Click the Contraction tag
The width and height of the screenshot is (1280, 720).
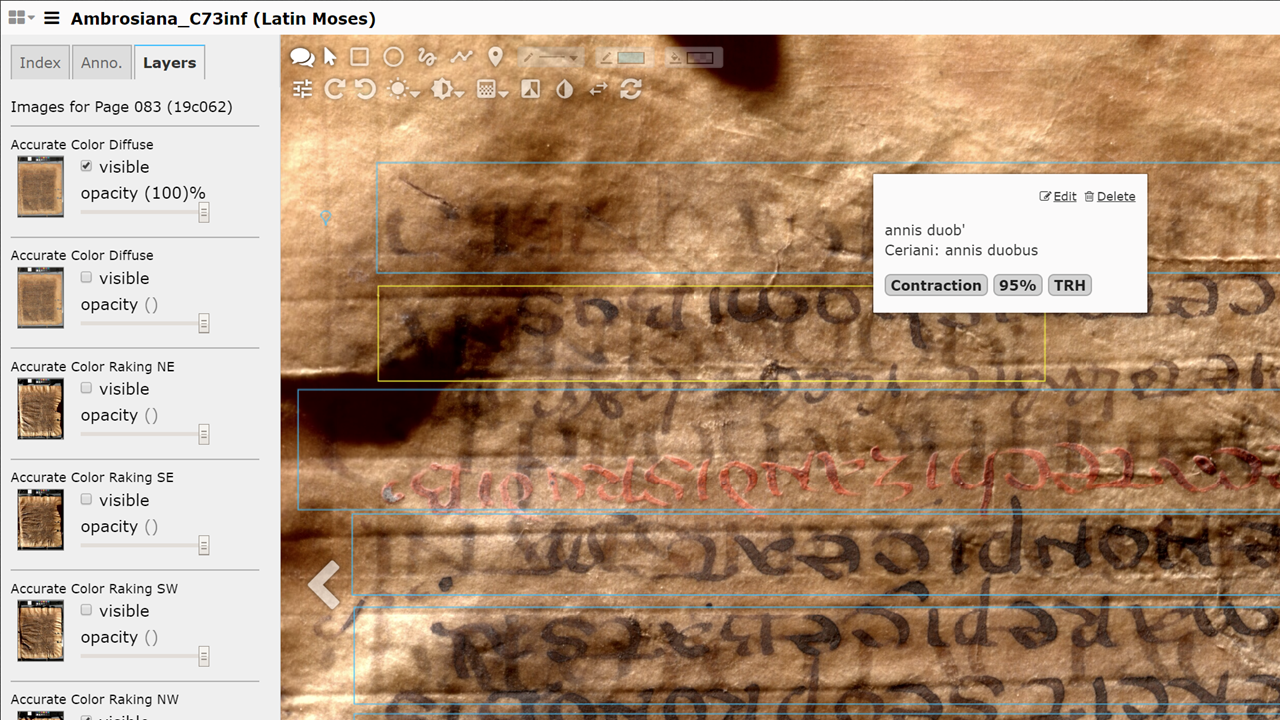coord(936,285)
